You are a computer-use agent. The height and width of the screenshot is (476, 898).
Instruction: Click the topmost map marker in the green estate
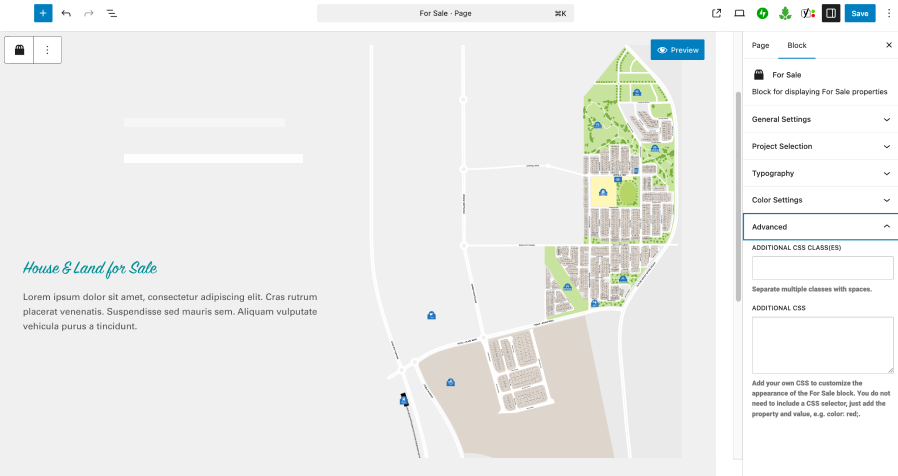(636, 92)
